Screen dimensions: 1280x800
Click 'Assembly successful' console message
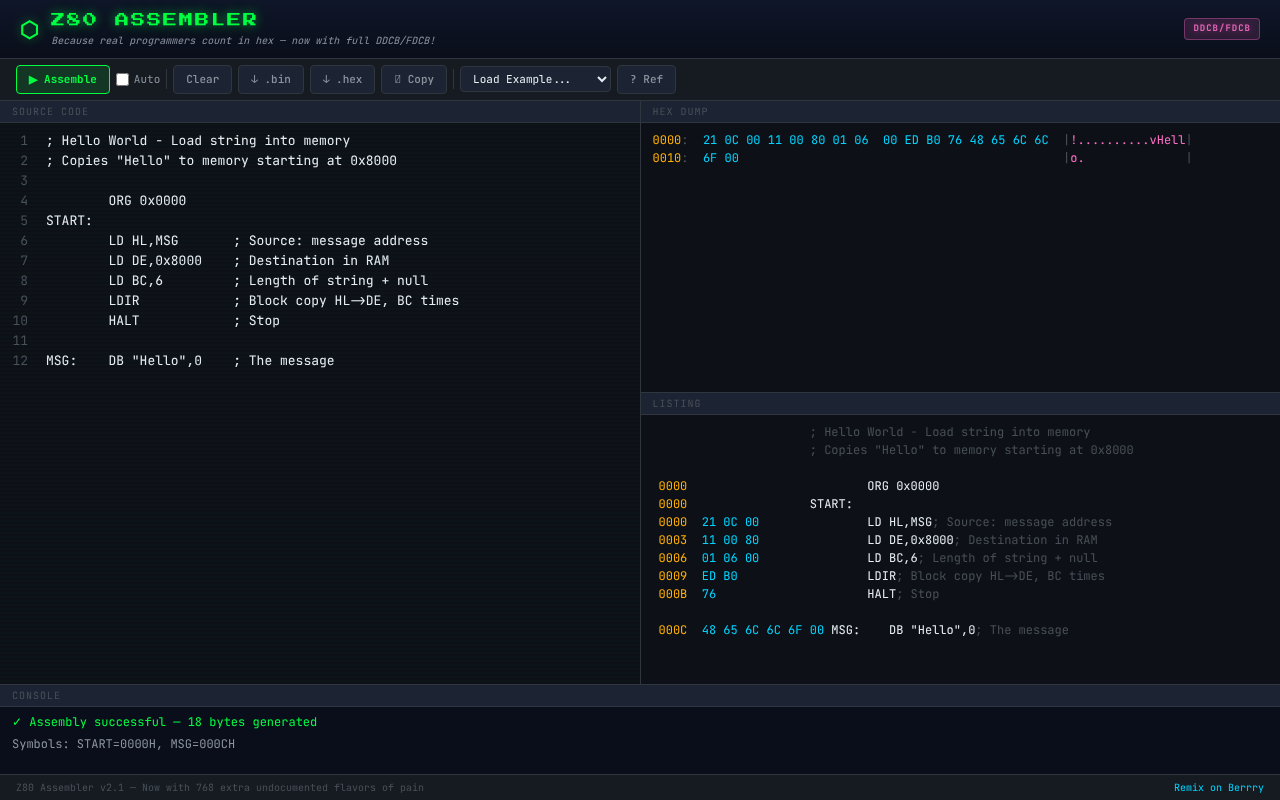(x=165, y=722)
